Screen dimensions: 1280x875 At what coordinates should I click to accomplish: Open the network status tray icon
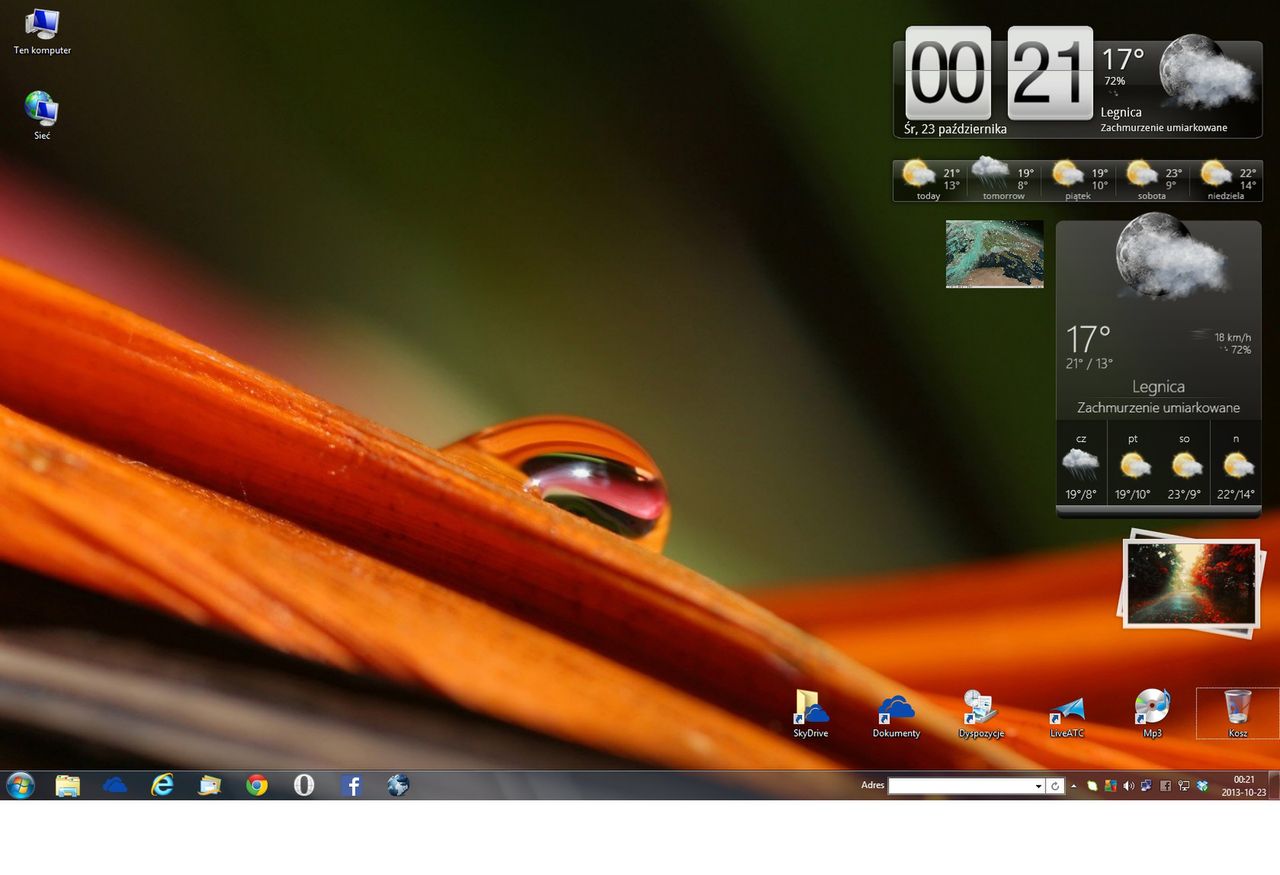coord(1183,786)
